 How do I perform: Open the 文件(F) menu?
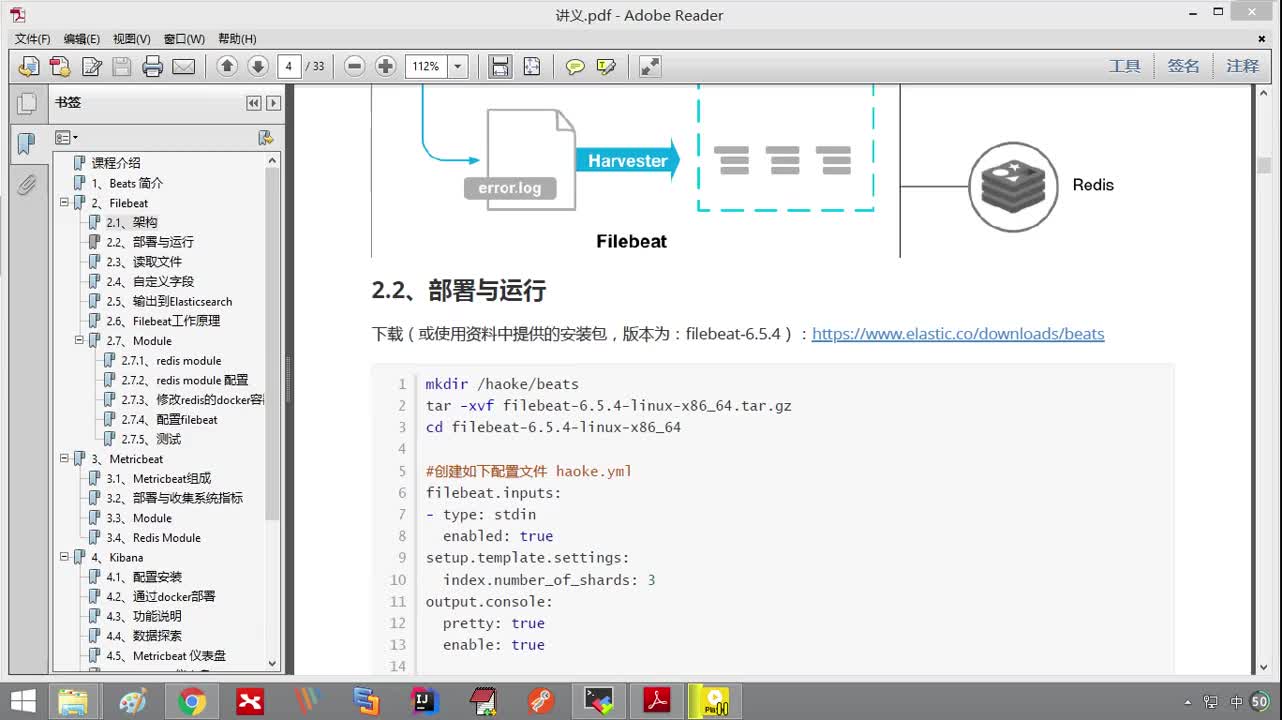coord(32,39)
